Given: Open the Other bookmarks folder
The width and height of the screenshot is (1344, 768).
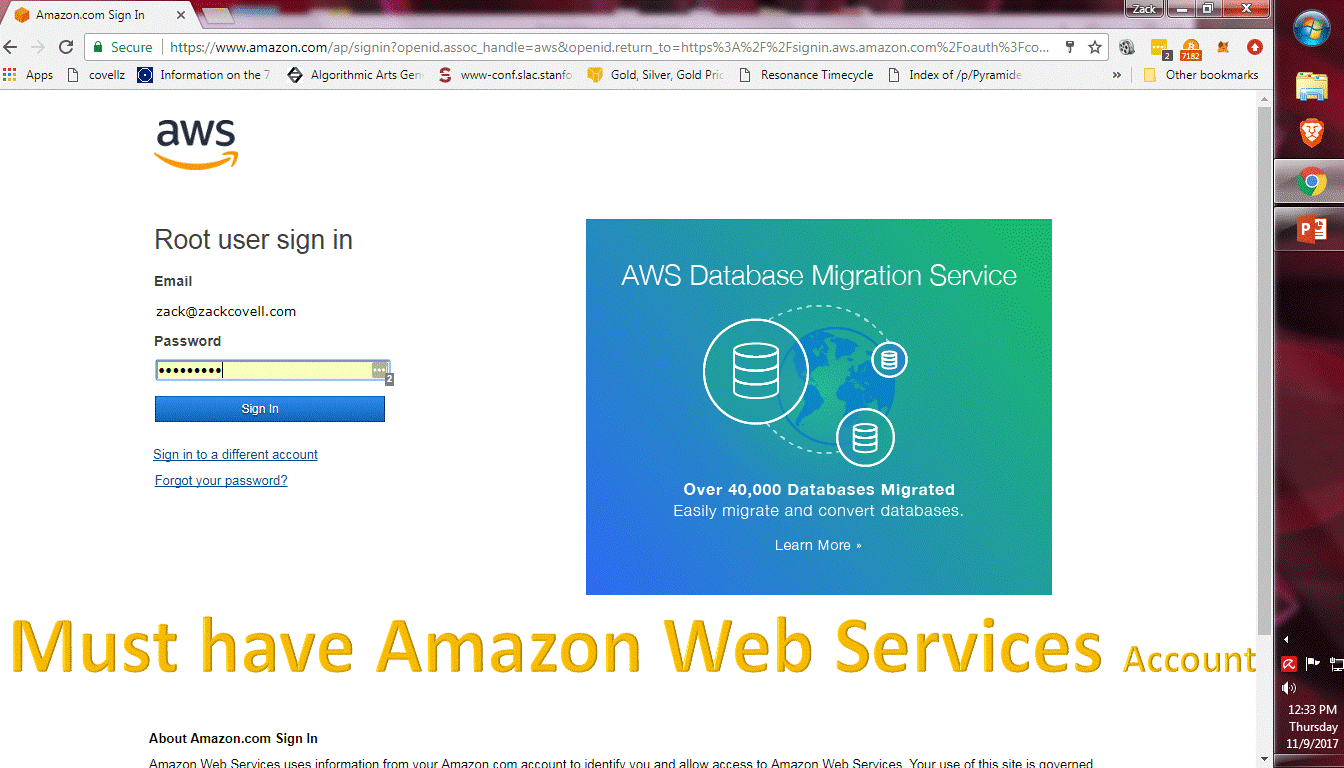Looking at the screenshot, I should point(1201,75).
